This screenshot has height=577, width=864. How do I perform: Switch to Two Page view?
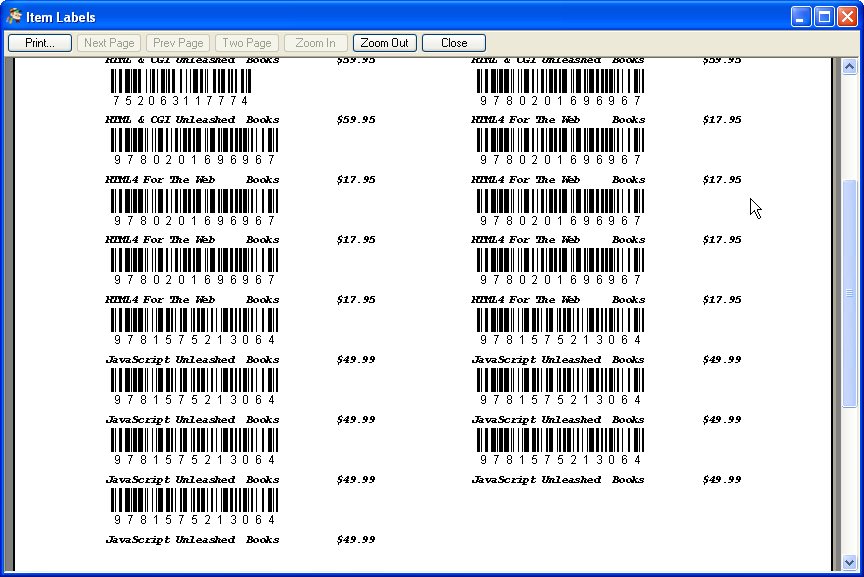coord(247,43)
